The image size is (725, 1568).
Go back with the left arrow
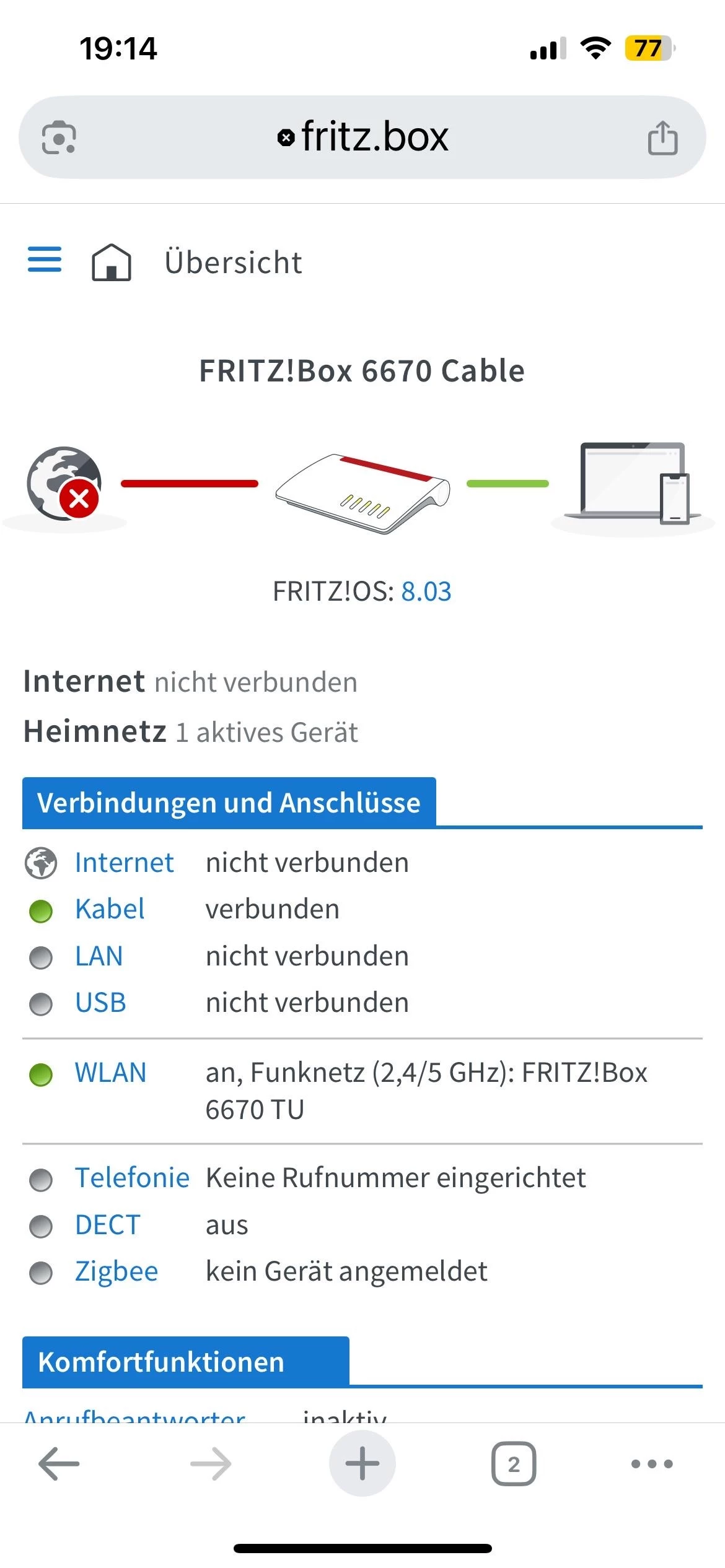(x=59, y=1464)
